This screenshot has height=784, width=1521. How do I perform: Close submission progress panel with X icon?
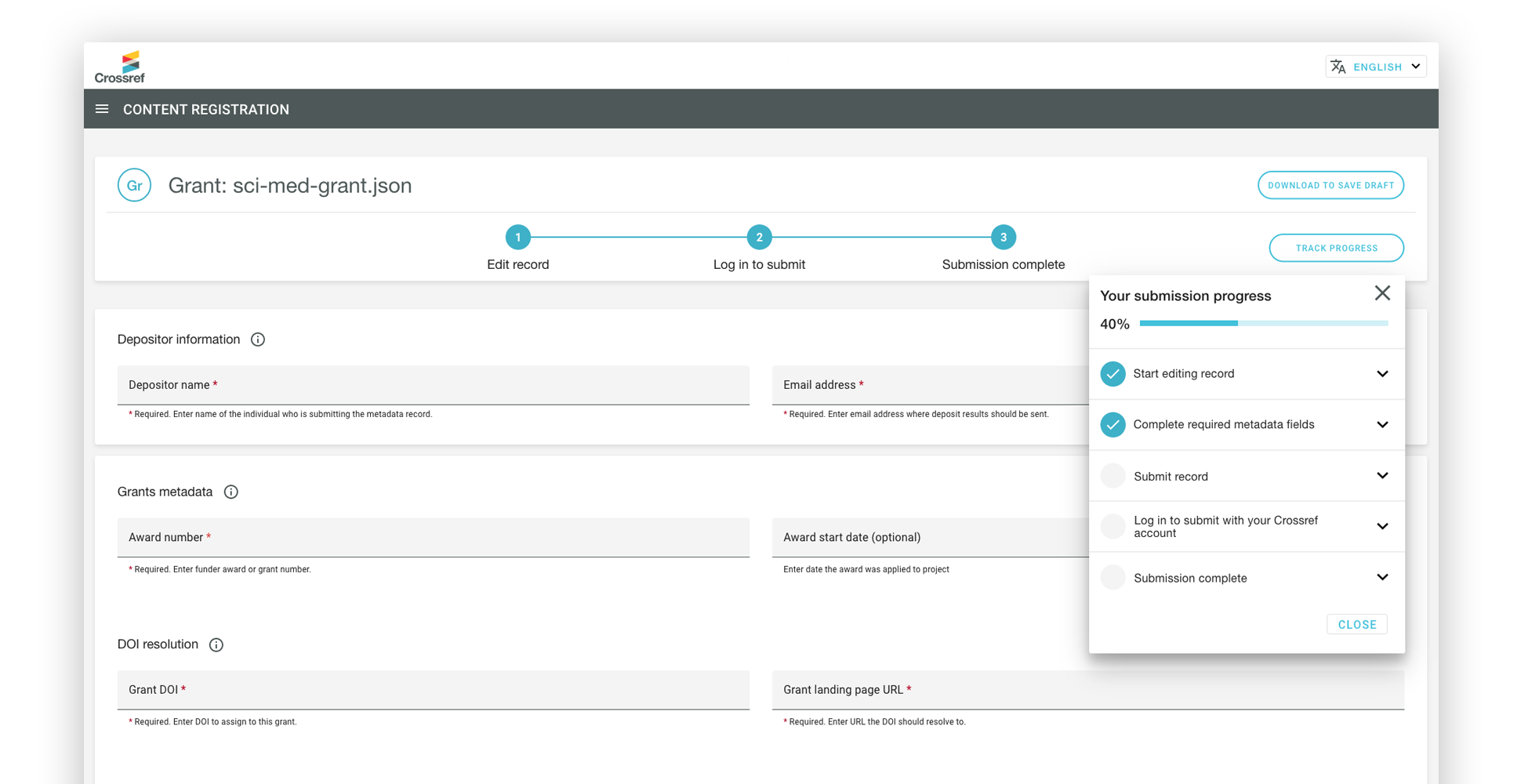point(1381,293)
